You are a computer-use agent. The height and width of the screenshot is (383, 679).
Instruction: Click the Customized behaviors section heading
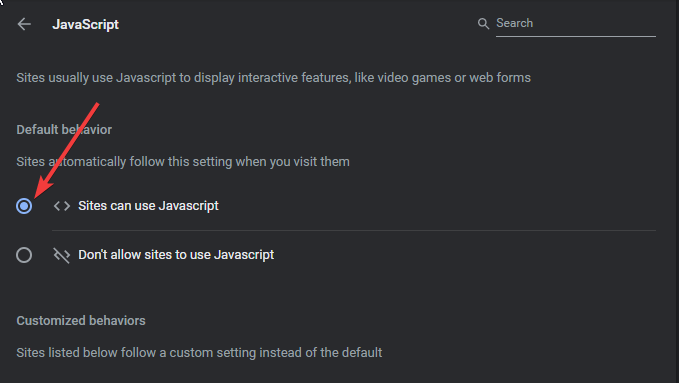(x=81, y=321)
